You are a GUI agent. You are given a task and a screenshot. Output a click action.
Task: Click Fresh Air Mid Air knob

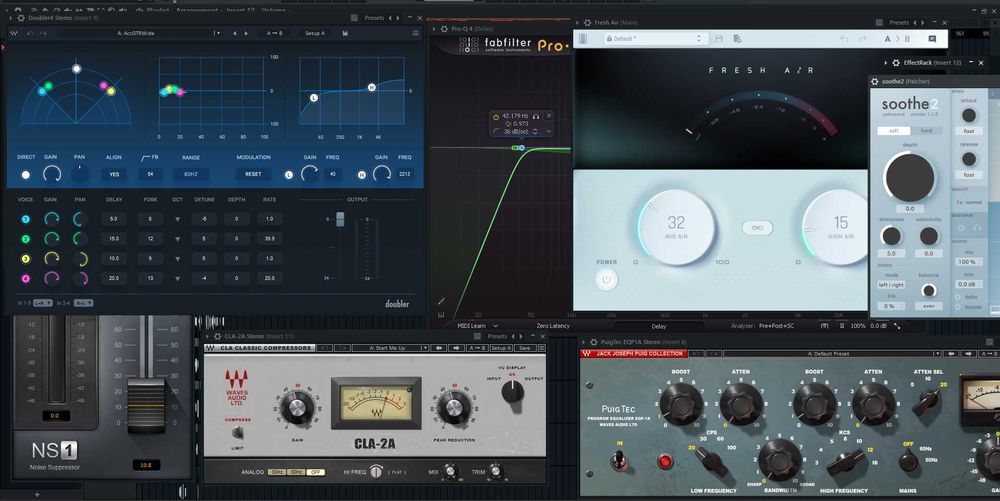[x=677, y=226]
